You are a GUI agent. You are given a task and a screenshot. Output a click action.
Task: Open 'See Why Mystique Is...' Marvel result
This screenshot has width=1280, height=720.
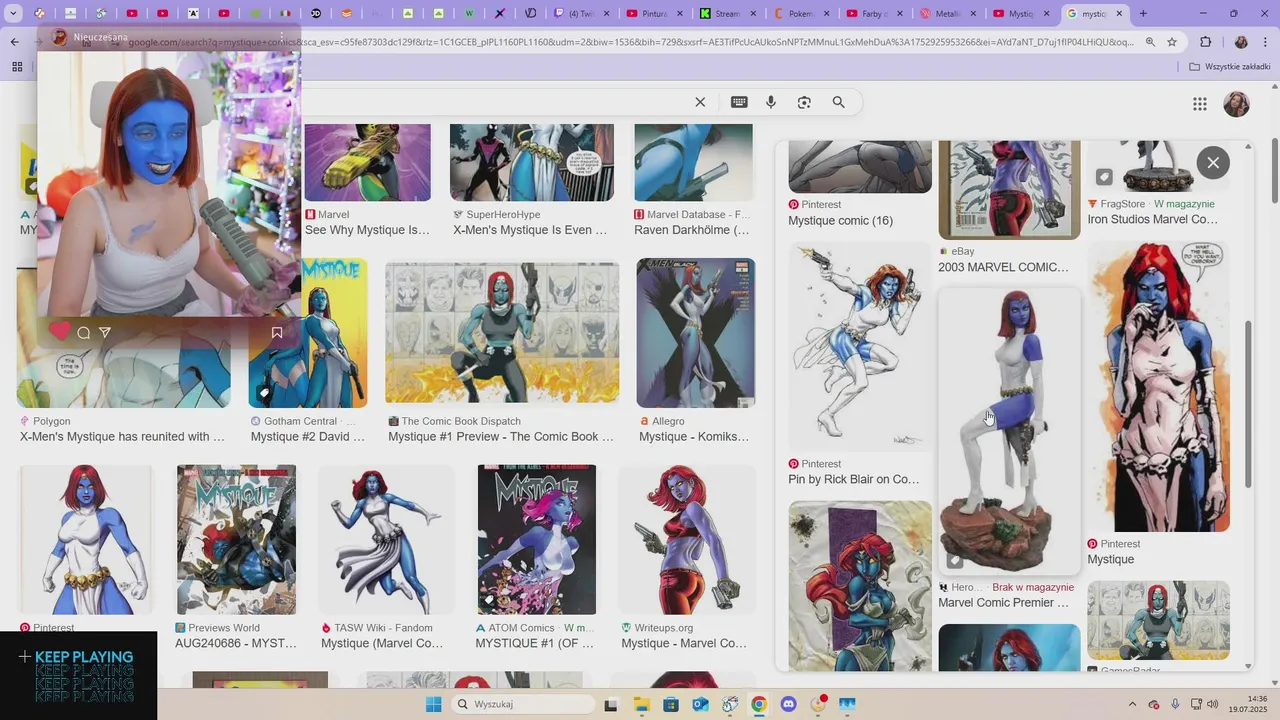point(367,230)
